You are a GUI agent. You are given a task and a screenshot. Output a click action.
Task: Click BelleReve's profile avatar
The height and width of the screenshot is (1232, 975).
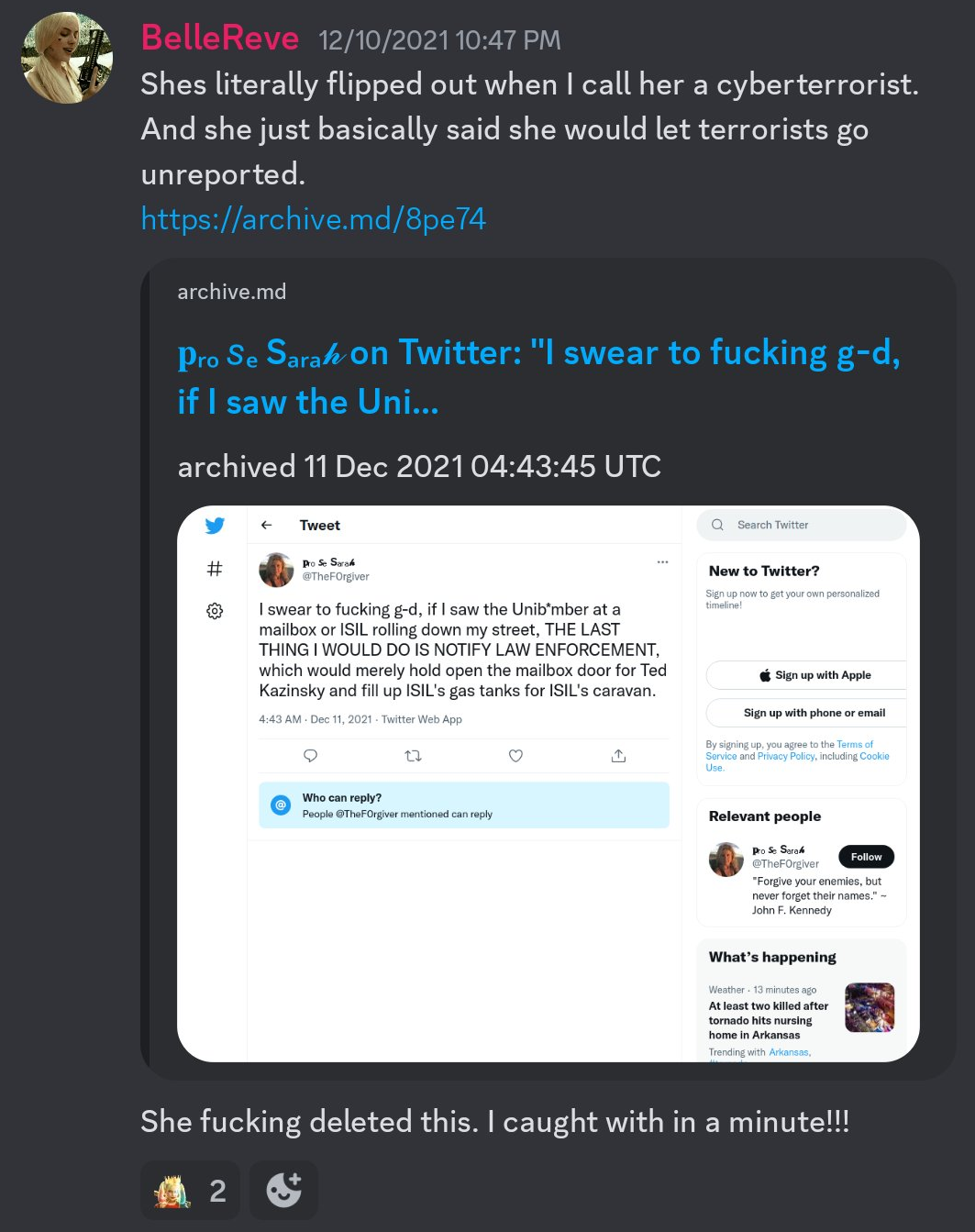(x=67, y=58)
